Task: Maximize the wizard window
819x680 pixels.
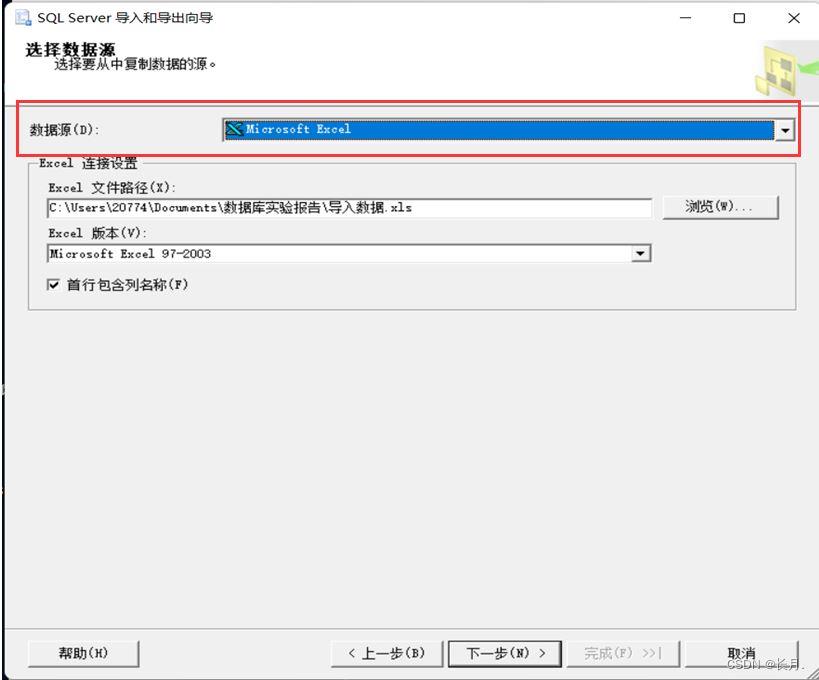Action: click(x=739, y=18)
